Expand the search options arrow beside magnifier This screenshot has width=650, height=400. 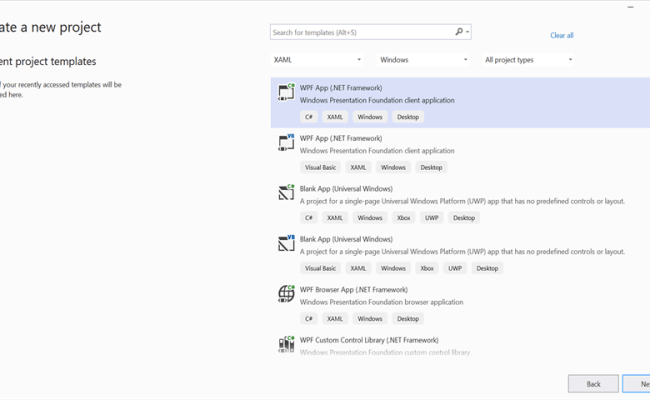pyautogui.click(x=468, y=32)
